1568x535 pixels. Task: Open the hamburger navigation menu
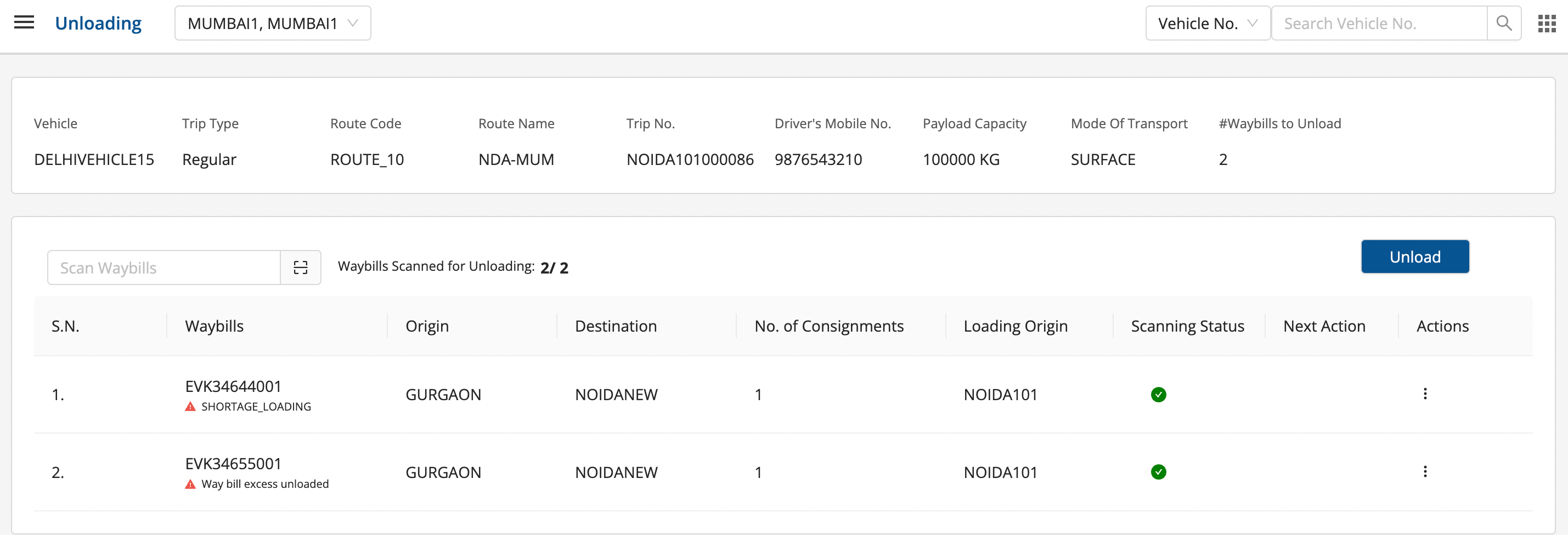24,23
